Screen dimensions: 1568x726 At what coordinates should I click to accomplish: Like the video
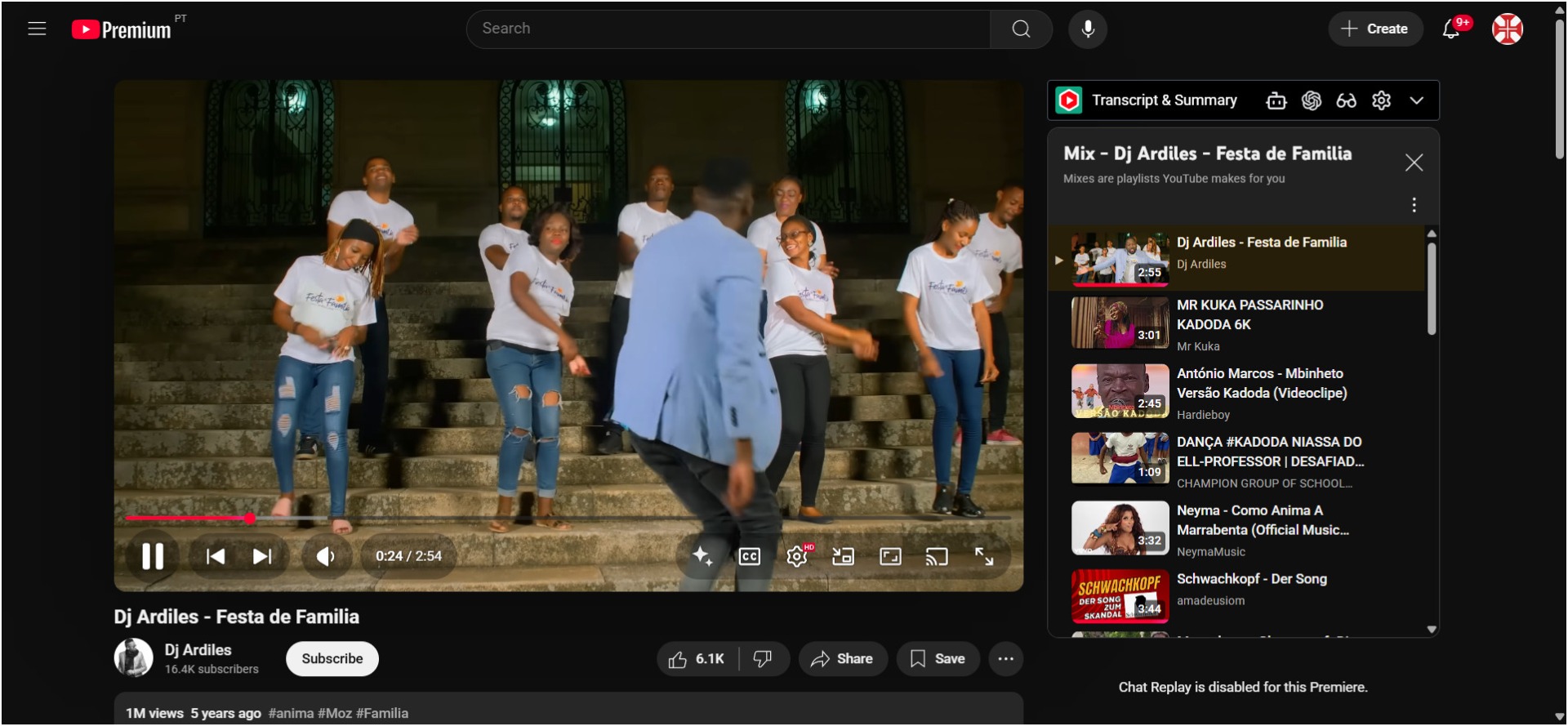click(697, 659)
